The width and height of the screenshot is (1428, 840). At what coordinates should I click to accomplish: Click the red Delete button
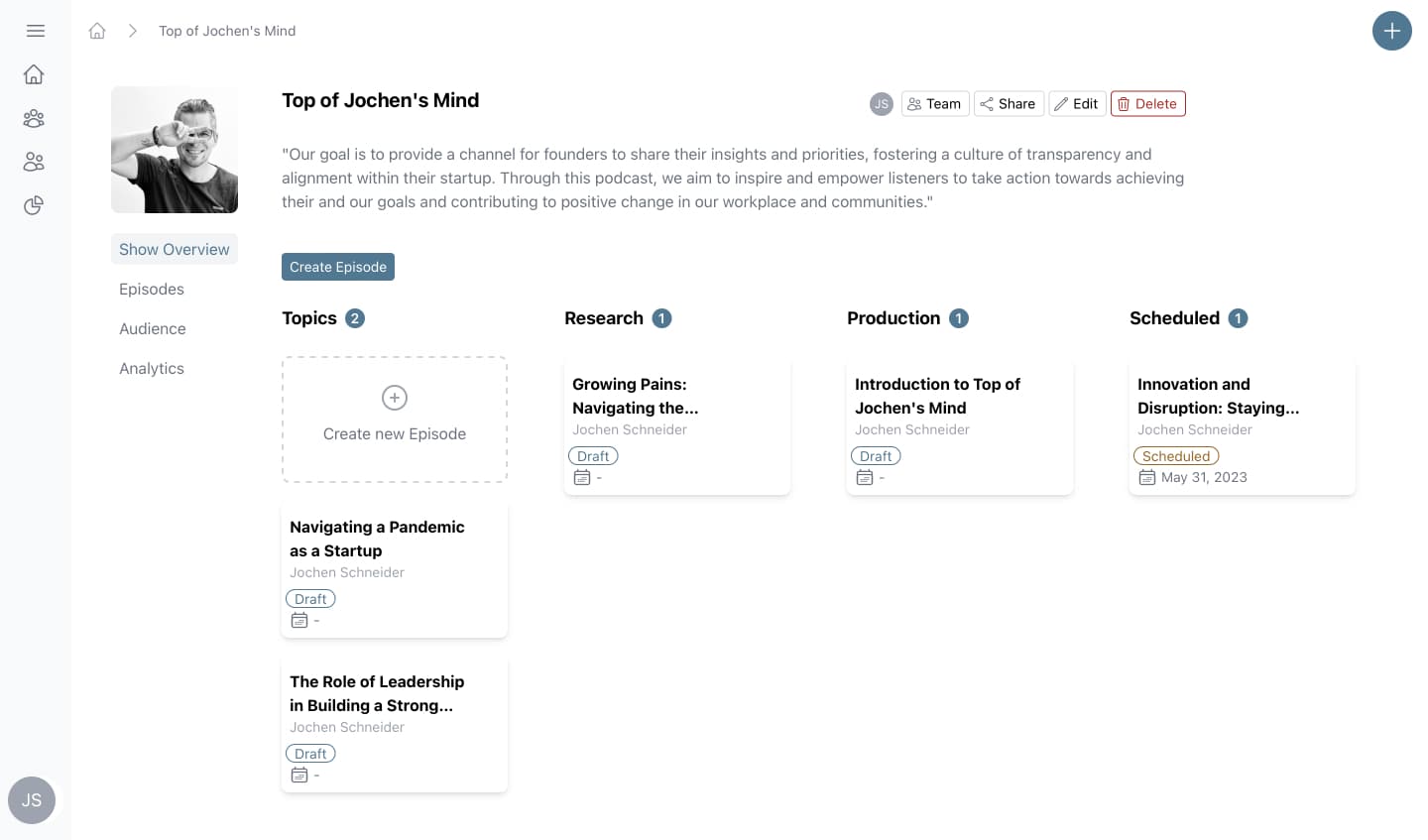tap(1147, 103)
